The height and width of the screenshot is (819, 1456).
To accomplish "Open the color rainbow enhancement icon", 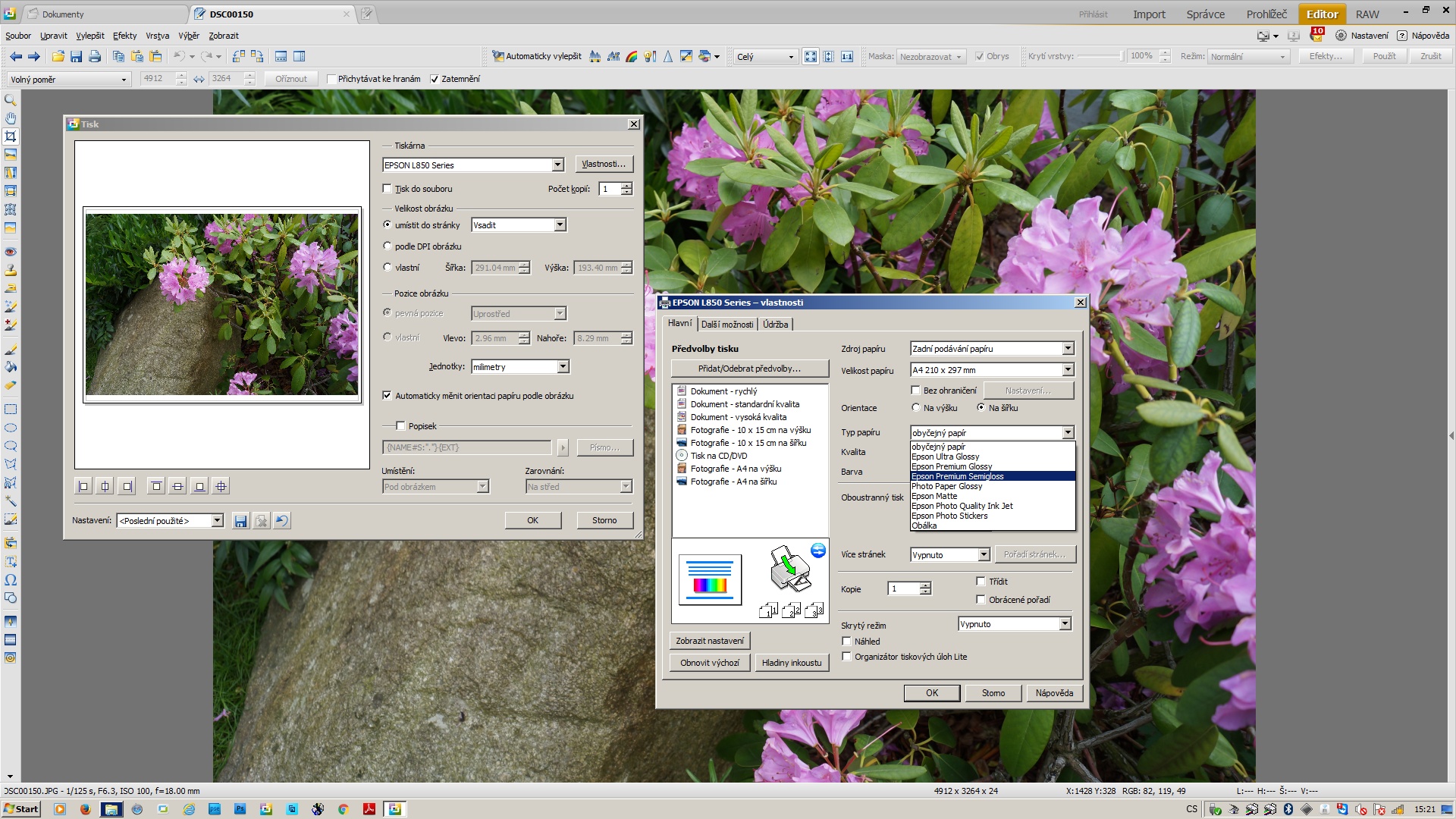I will [x=632, y=56].
